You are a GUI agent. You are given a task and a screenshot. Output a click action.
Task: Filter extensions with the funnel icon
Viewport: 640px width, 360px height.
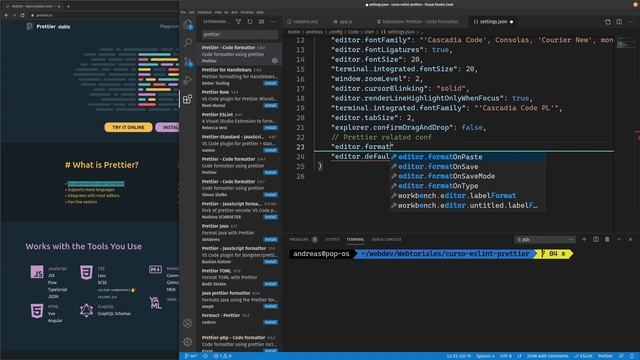[x=238, y=22]
